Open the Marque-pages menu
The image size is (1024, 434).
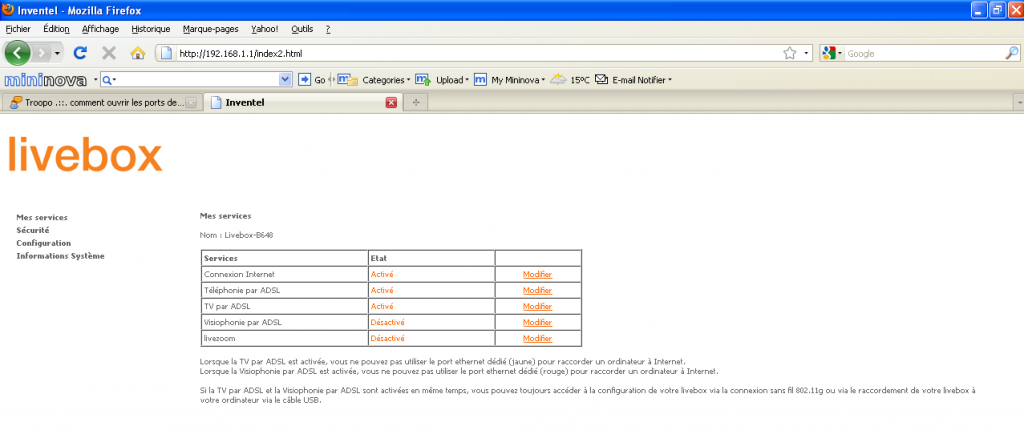point(210,29)
